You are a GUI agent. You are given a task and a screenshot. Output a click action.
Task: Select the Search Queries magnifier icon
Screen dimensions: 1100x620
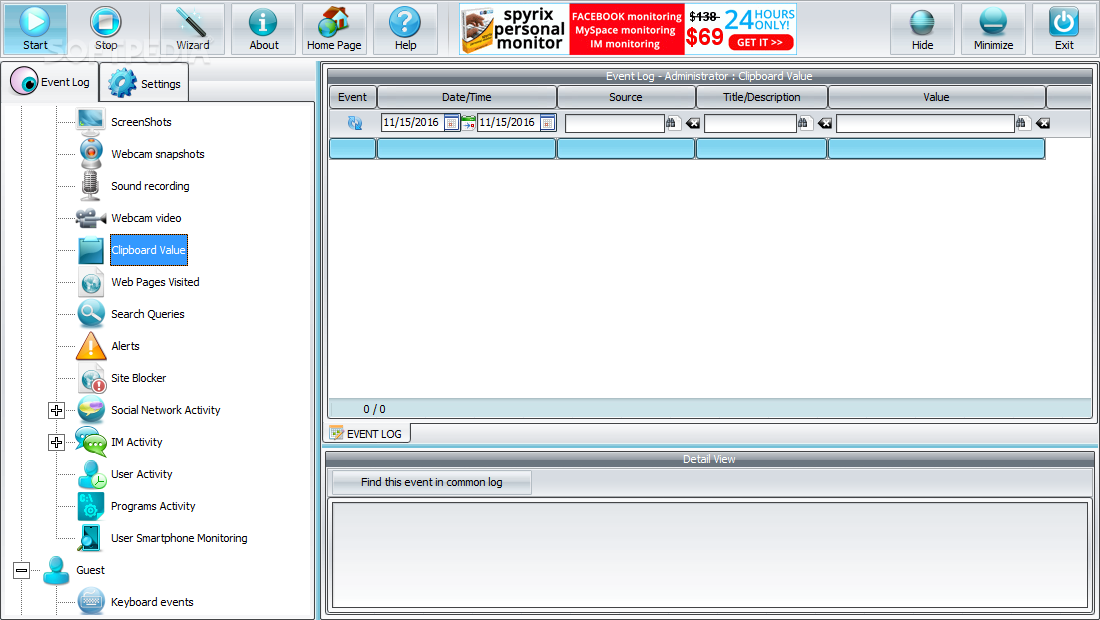(x=91, y=314)
